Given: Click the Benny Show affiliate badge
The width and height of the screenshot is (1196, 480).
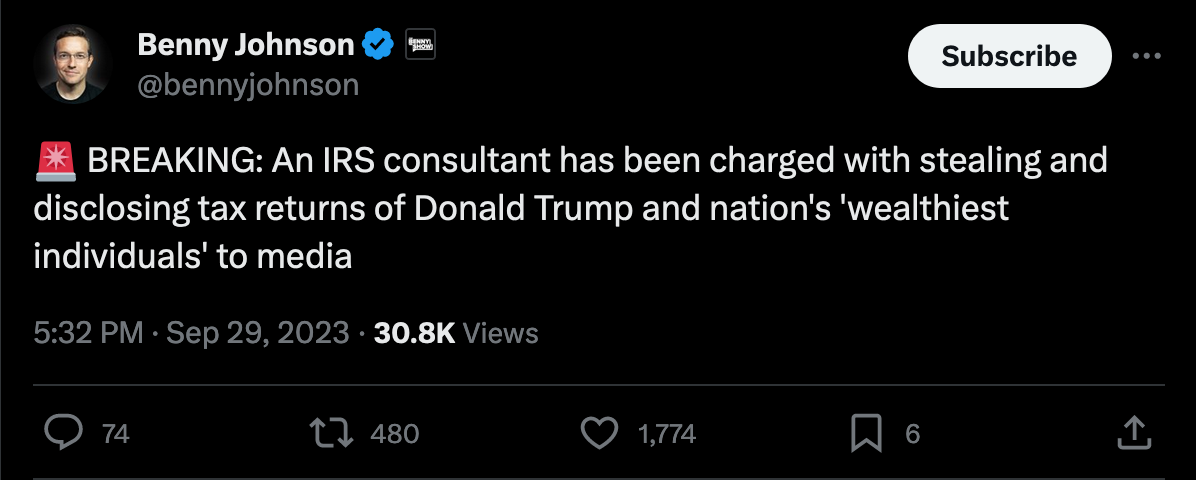Looking at the screenshot, I should tap(420, 44).
